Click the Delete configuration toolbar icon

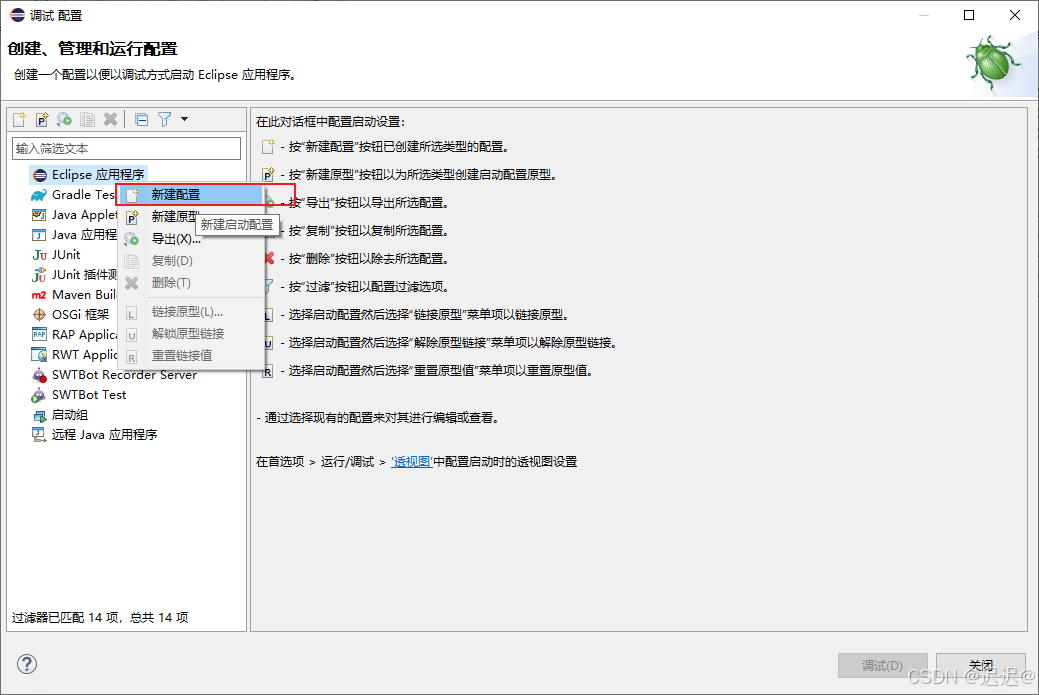pyautogui.click(x=111, y=119)
